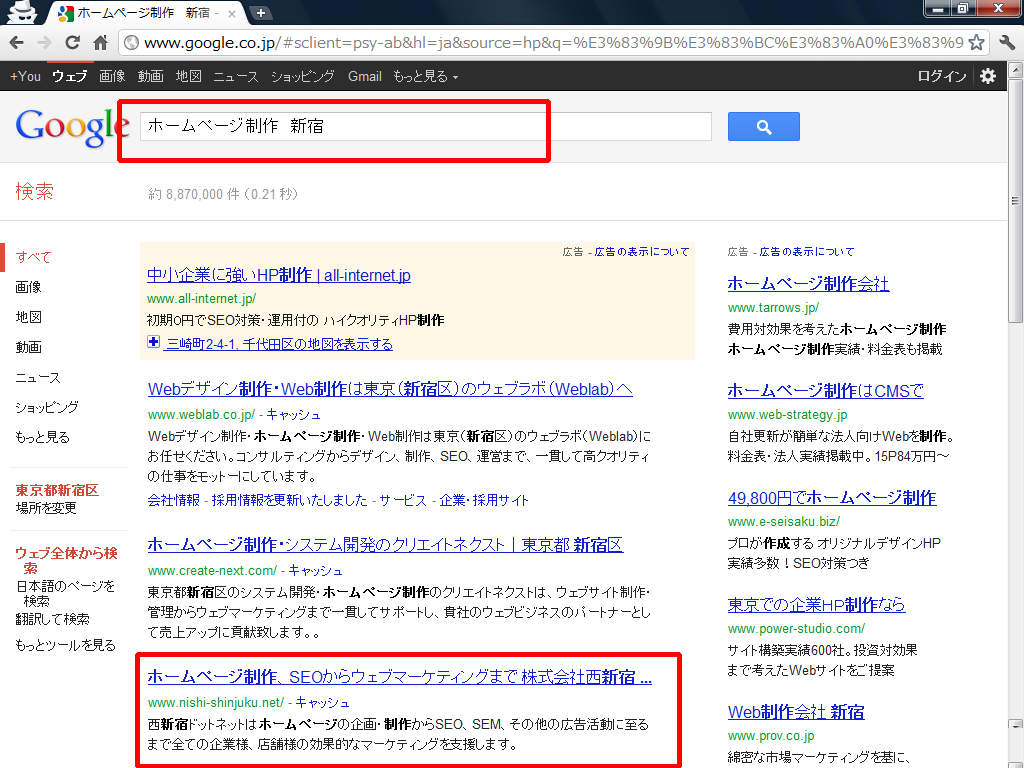This screenshot has height=768, width=1024.
Task: Select 画像 in top black bar
Action: coord(112,76)
